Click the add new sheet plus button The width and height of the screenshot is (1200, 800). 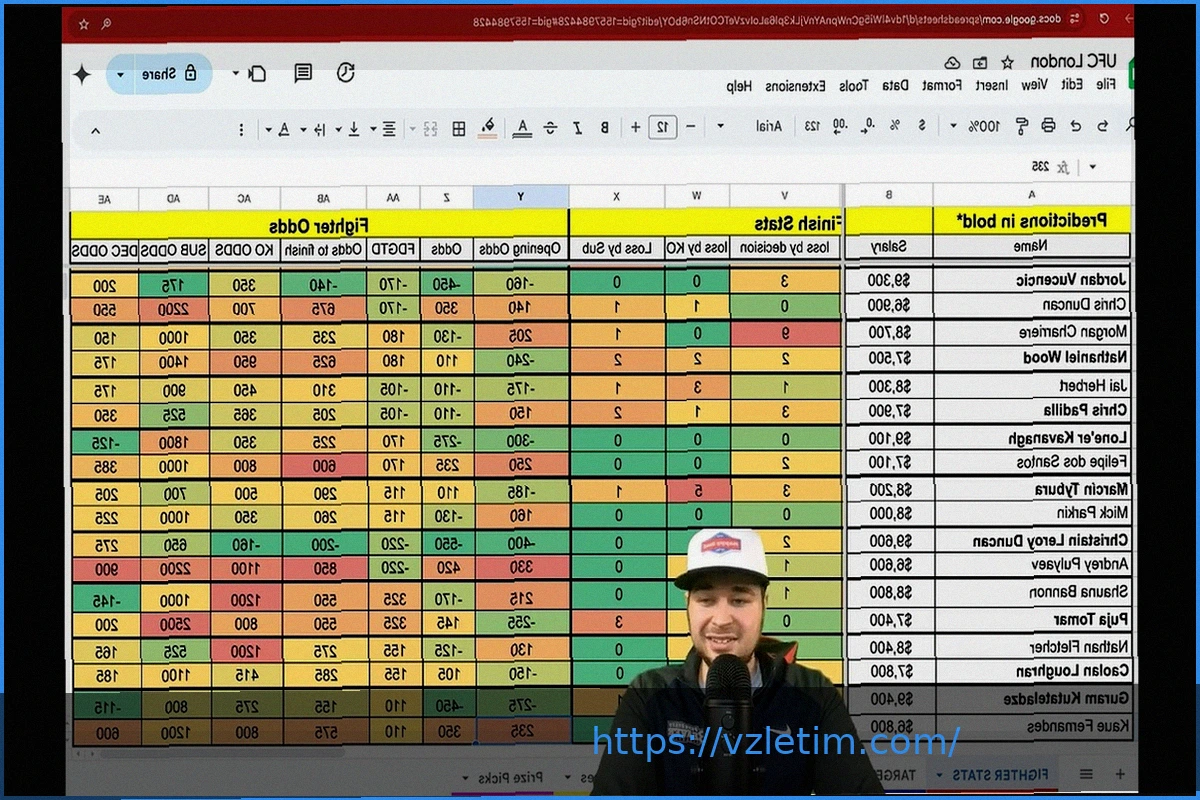tap(1119, 774)
